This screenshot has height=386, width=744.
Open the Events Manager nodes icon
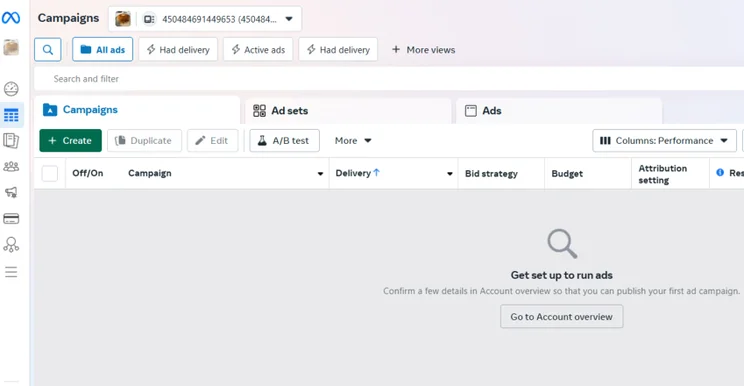(11, 245)
